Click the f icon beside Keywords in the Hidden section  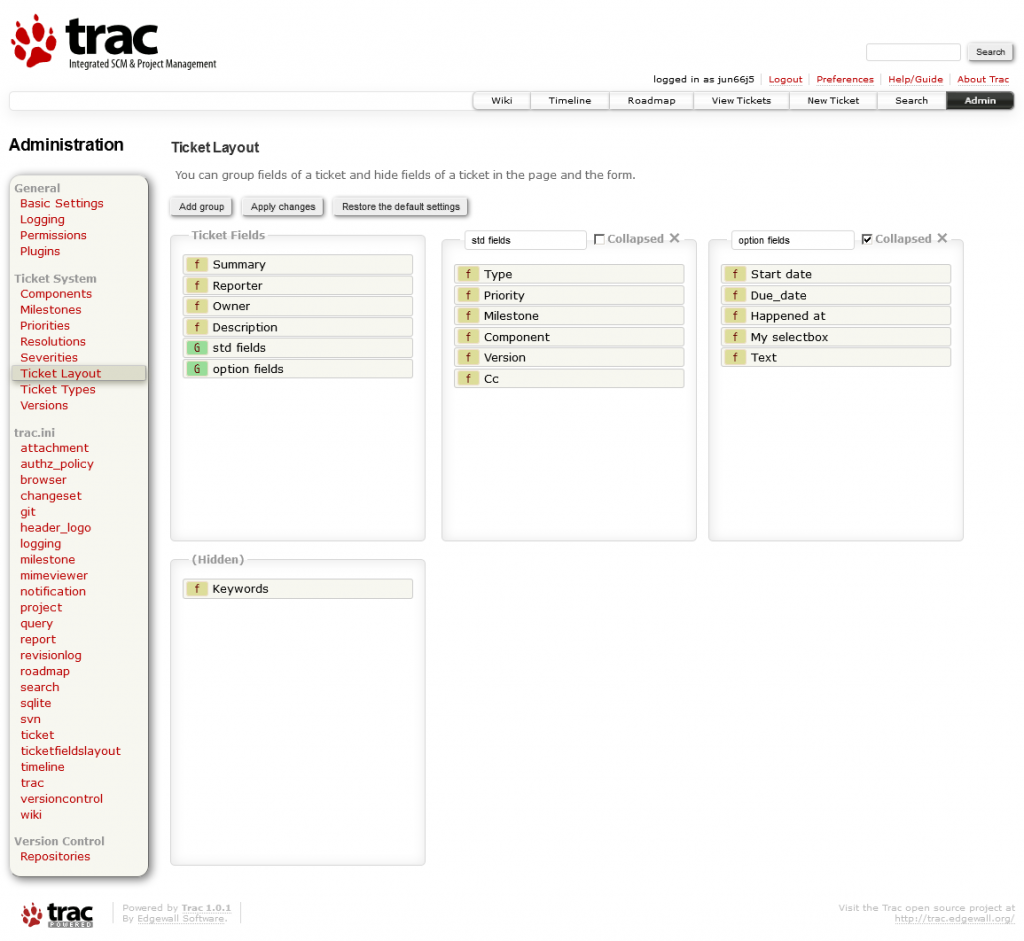point(197,588)
